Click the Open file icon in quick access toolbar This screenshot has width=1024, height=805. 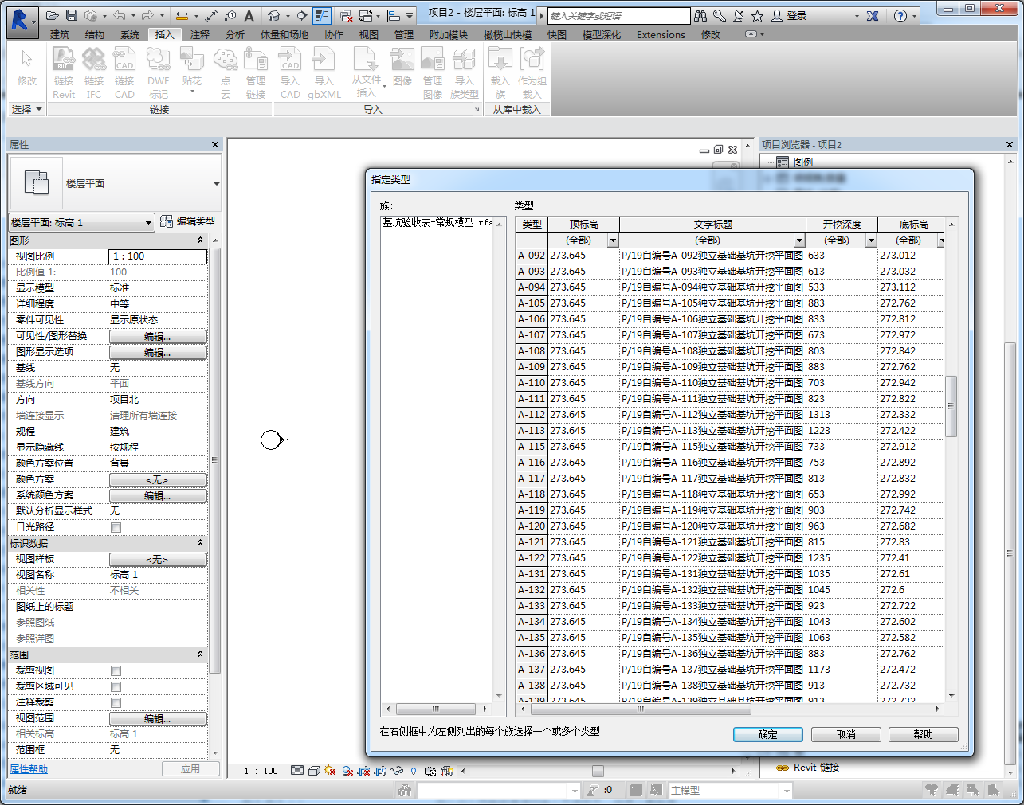pos(52,15)
